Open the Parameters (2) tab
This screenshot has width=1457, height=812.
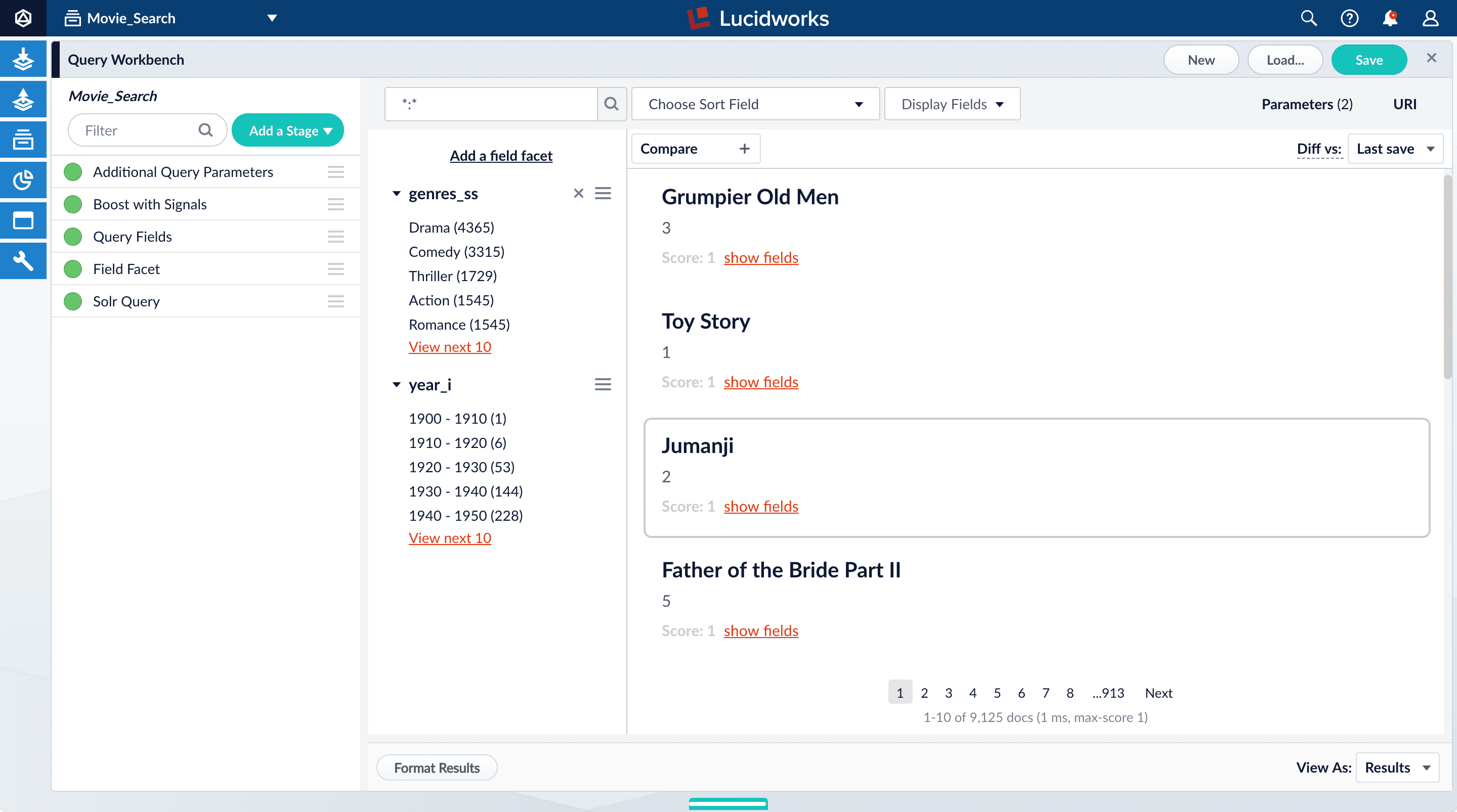(x=1307, y=104)
